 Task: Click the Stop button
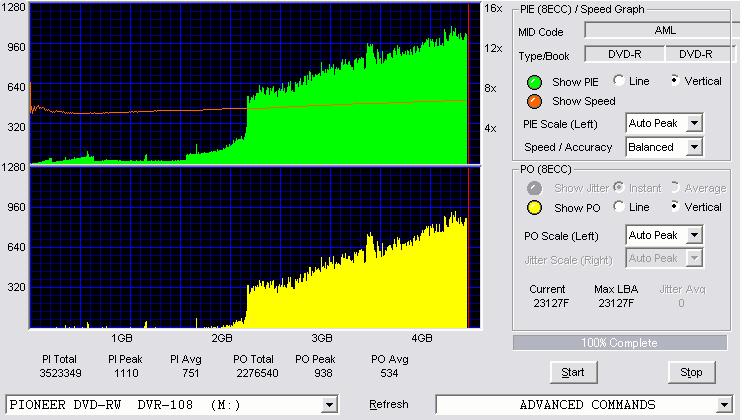tap(691, 373)
